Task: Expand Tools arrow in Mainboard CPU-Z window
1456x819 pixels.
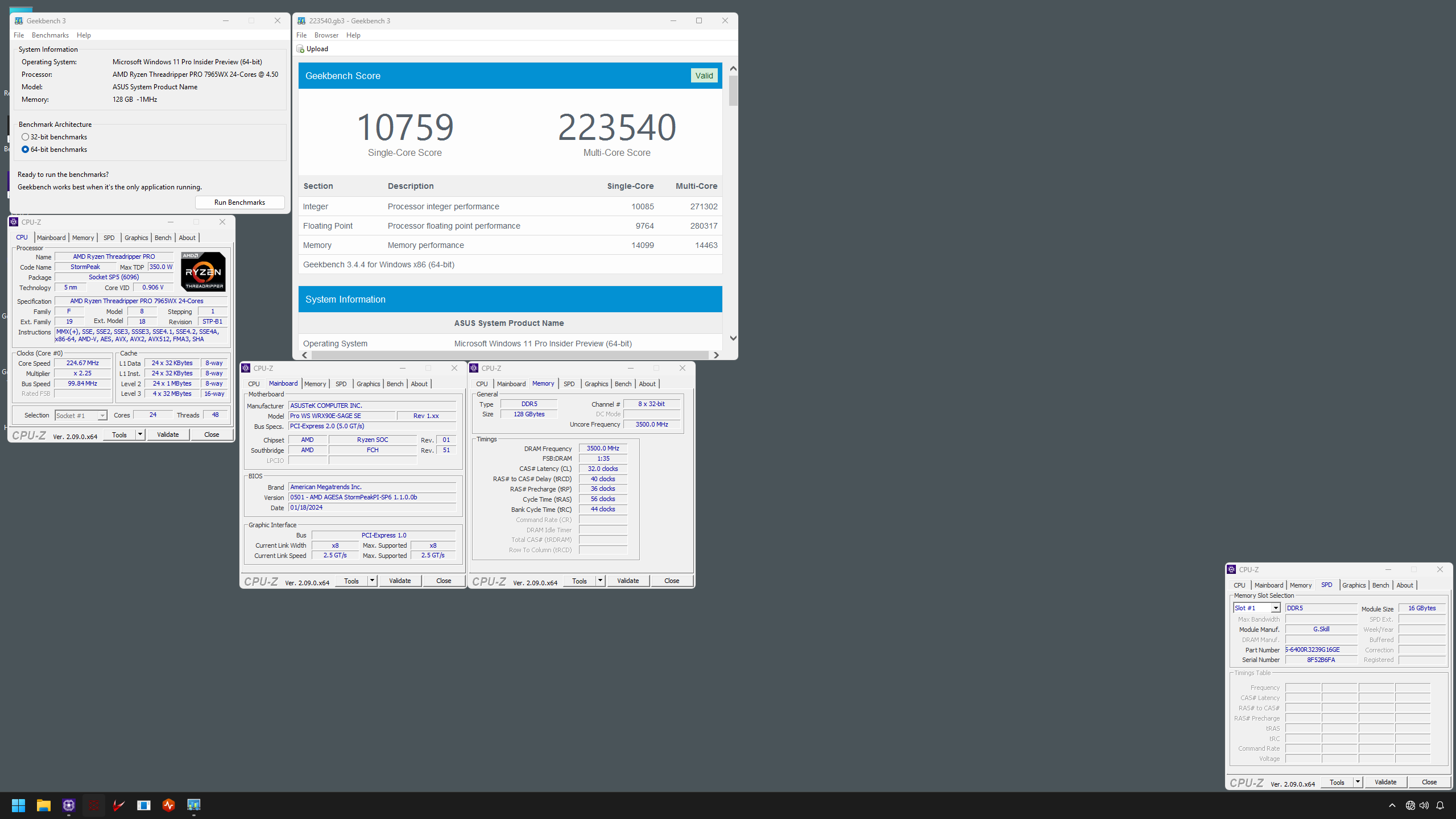Action: [372, 581]
